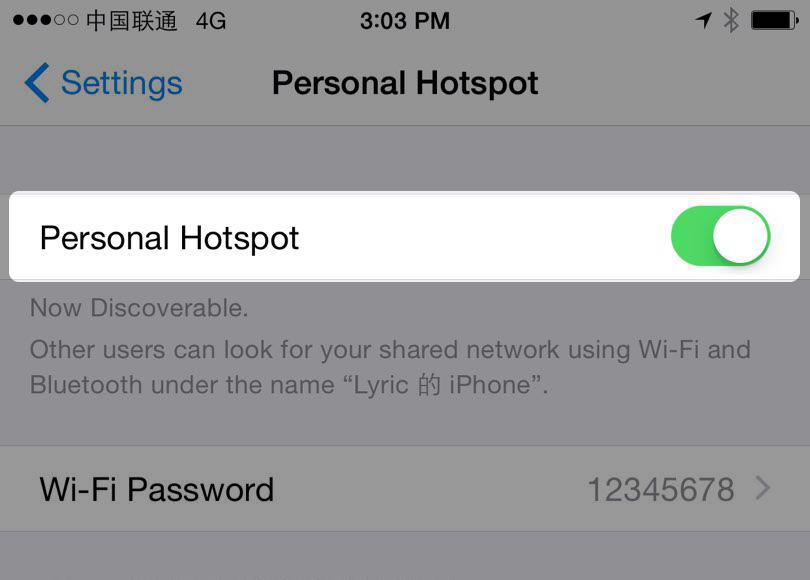Viewport: 810px width, 580px height.
Task: Tap the blue back chevron icon
Action: [37, 83]
